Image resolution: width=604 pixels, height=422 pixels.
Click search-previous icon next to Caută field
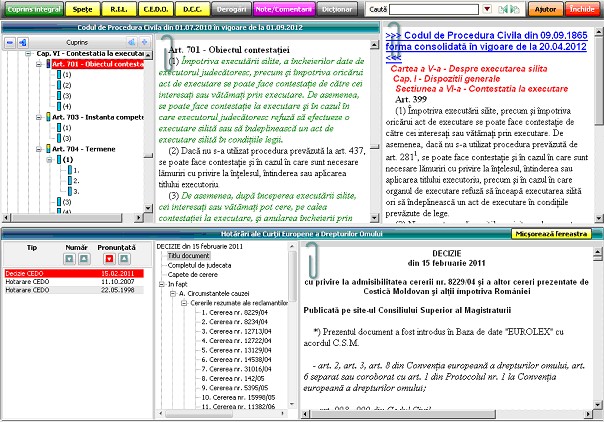pos(503,9)
